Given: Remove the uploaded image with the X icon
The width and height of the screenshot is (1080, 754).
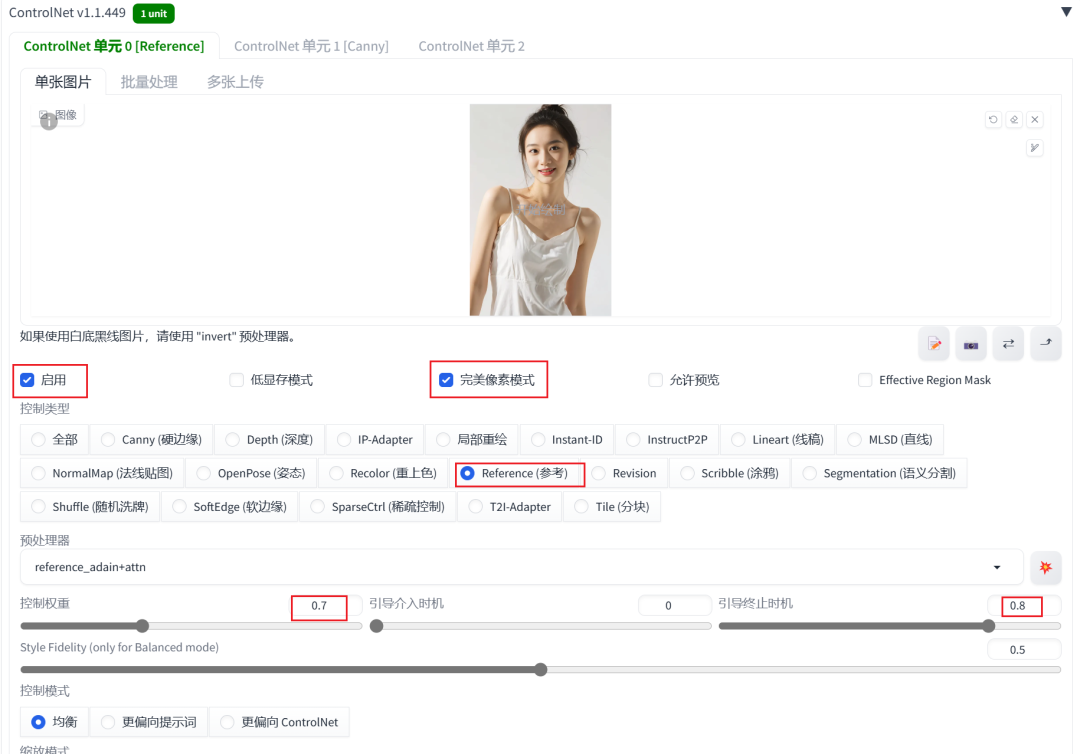Looking at the screenshot, I should 1035,119.
